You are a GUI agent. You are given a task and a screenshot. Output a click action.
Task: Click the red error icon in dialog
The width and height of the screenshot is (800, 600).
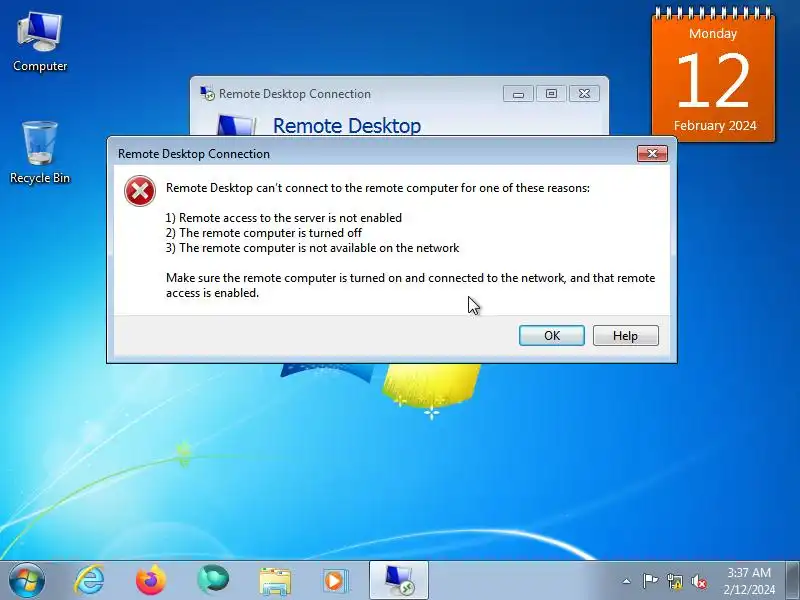pyautogui.click(x=140, y=191)
